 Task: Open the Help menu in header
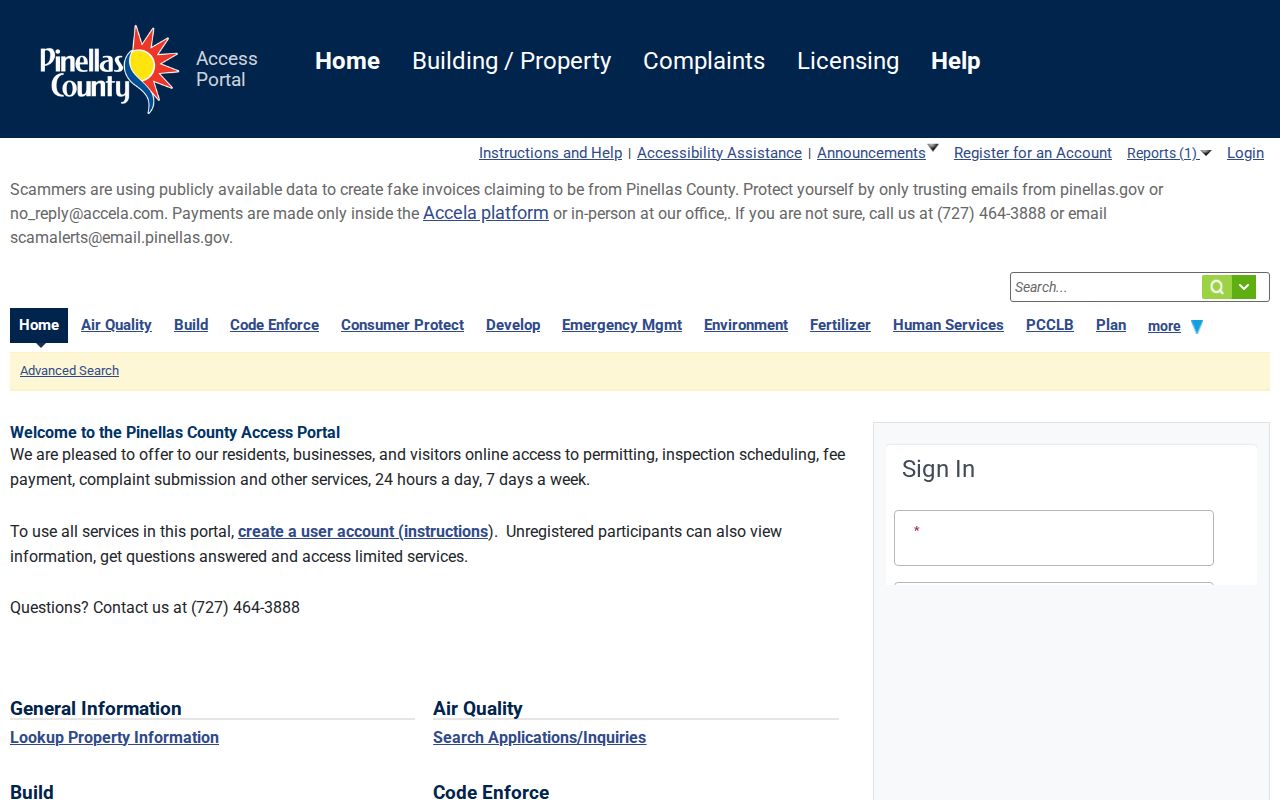click(955, 61)
